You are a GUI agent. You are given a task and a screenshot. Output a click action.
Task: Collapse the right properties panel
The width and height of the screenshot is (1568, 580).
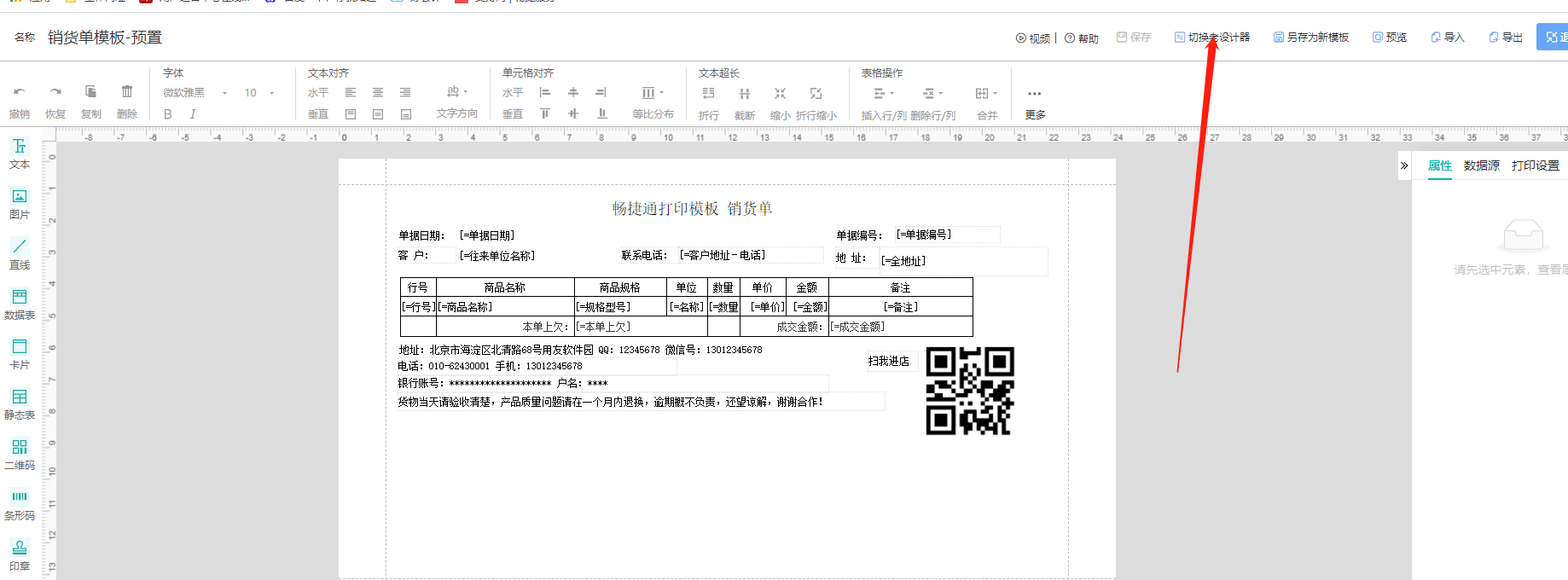1403,165
